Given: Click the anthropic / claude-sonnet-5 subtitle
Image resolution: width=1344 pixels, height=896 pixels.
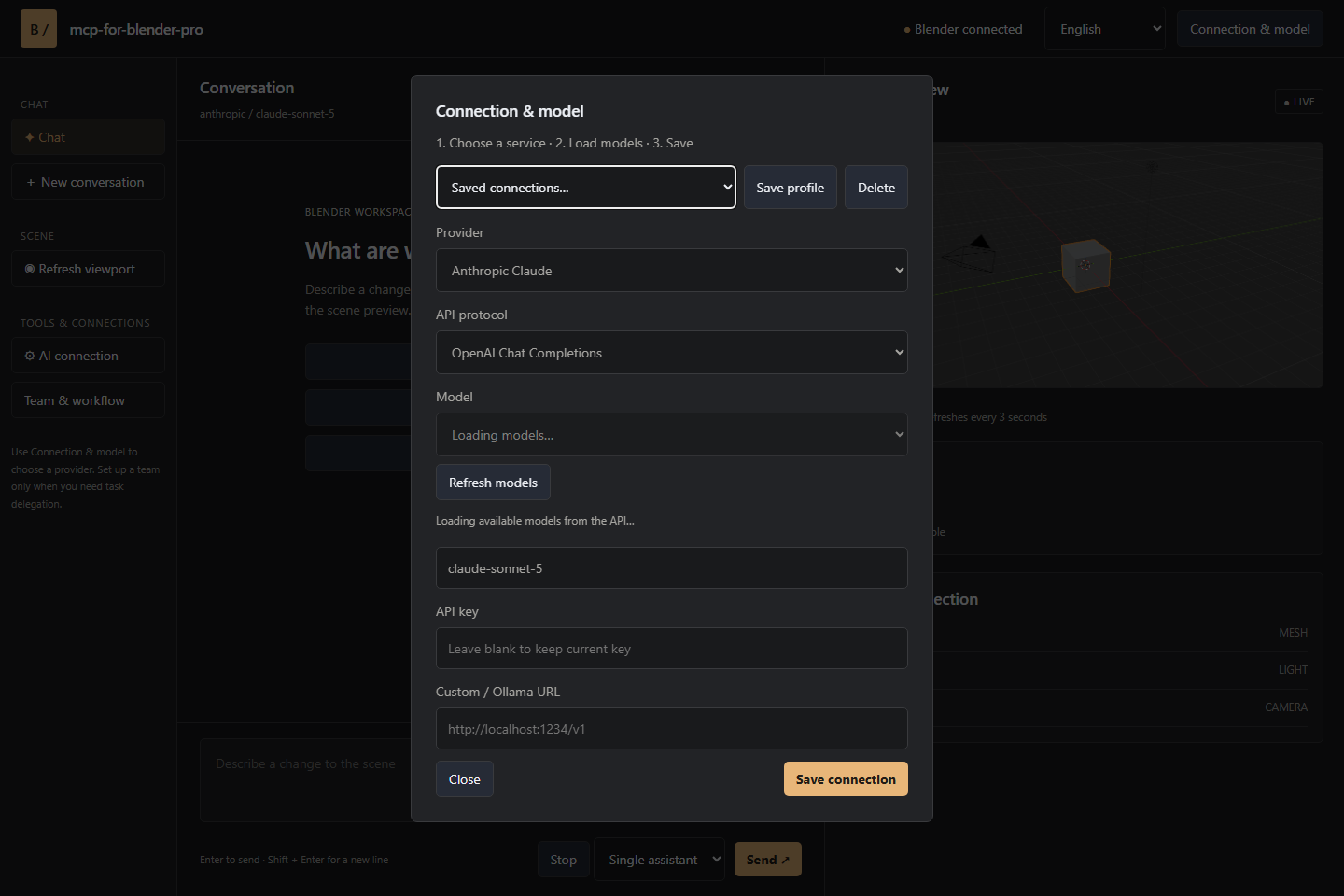Looking at the screenshot, I should [x=267, y=114].
